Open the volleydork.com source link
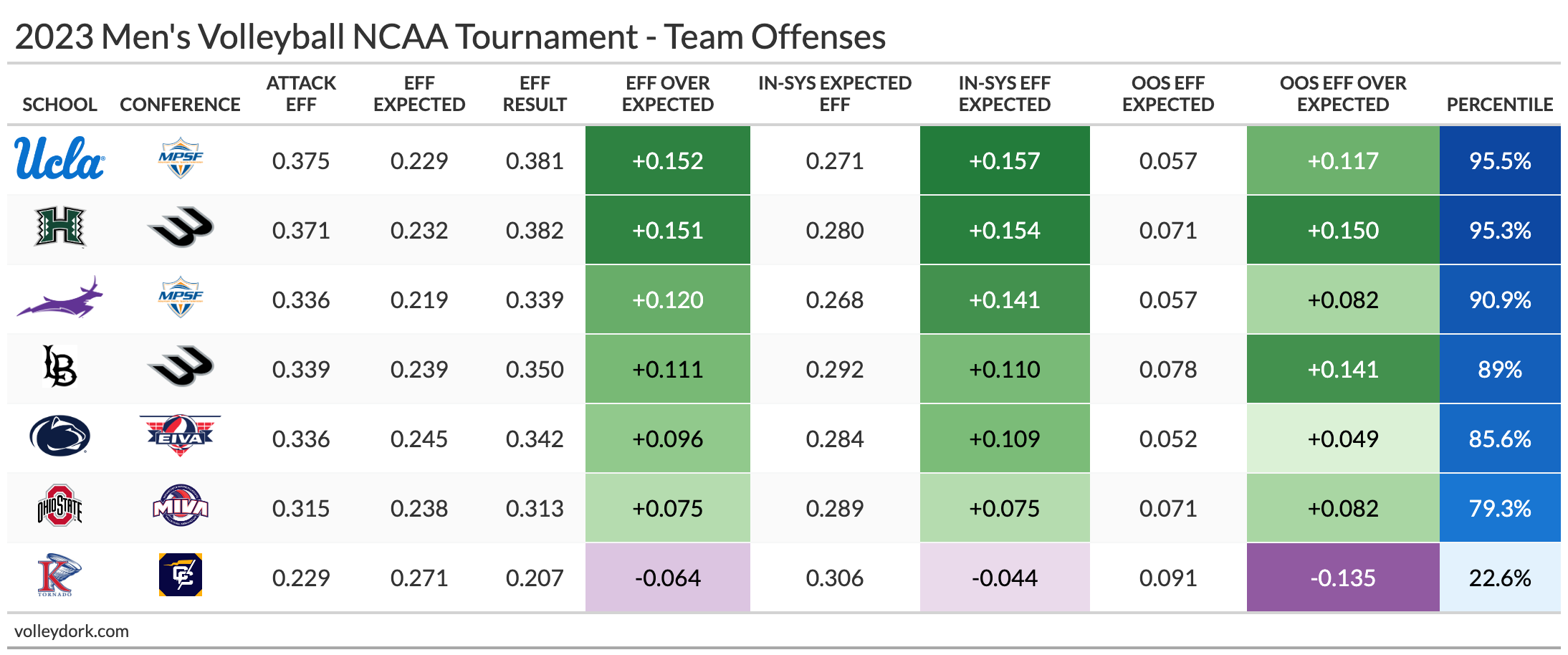1568x655 pixels. pos(72,631)
